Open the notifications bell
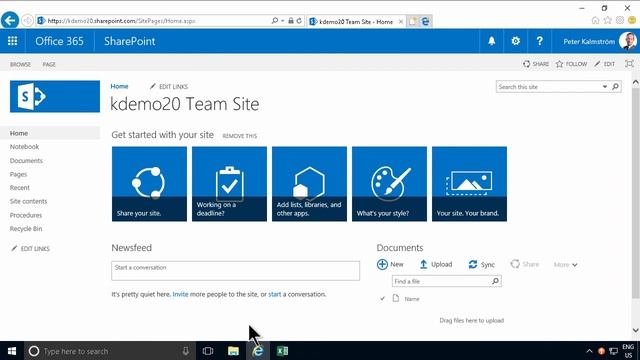The height and width of the screenshot is (360, 640). coord(491,41)
